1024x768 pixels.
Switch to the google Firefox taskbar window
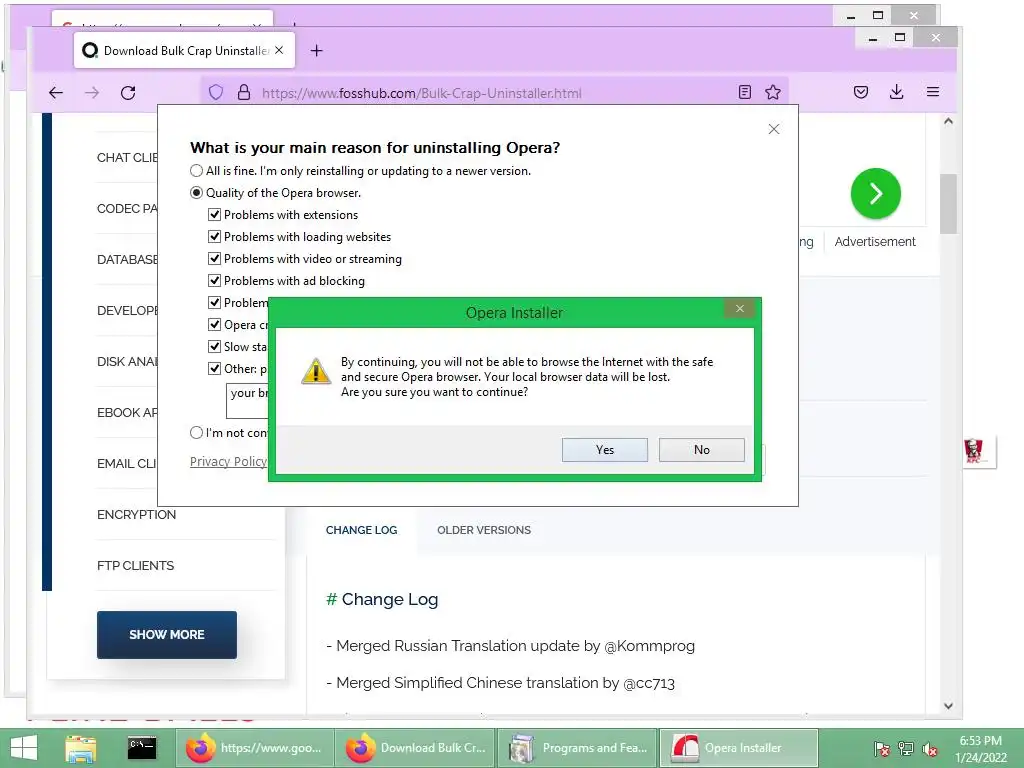[254, 748]
